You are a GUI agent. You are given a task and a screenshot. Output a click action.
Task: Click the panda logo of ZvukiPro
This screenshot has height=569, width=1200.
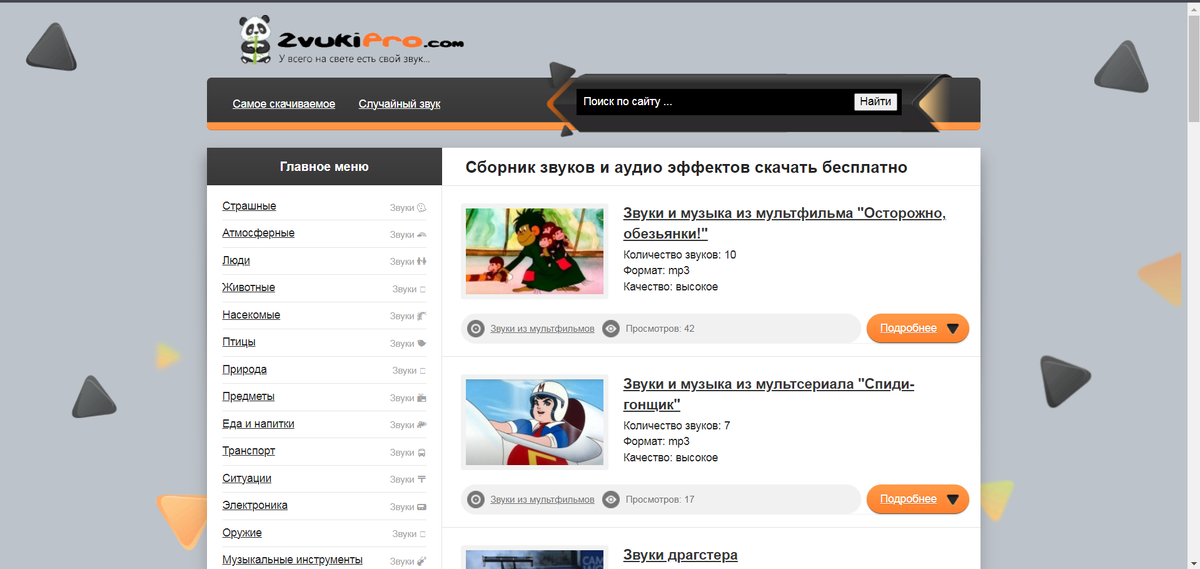(257, 40)
